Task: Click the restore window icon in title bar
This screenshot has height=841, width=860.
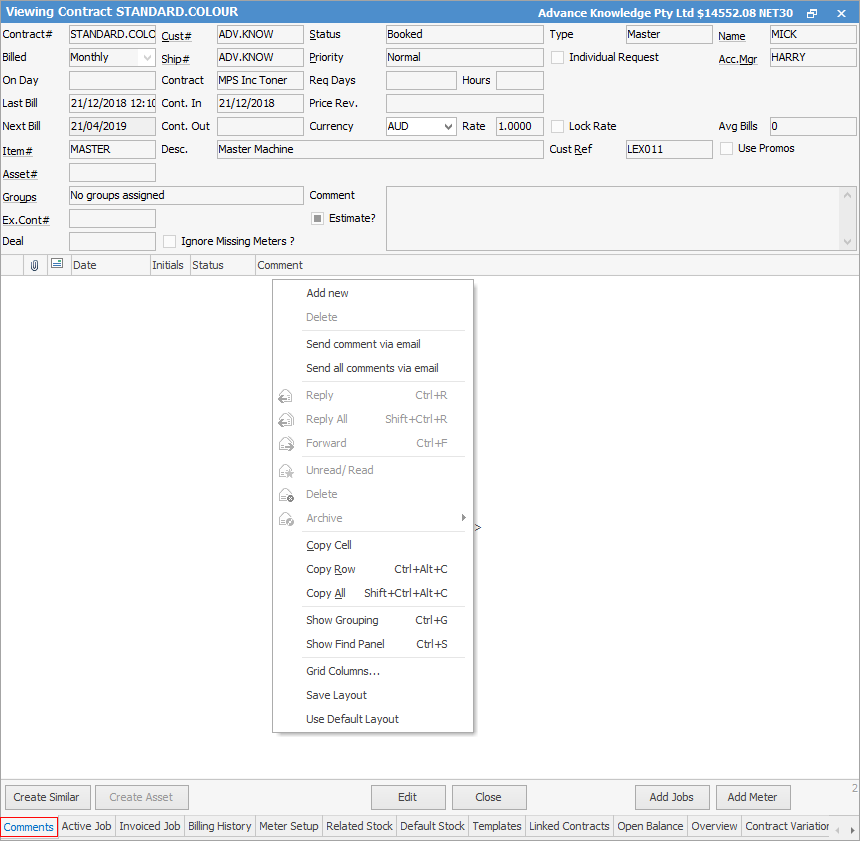Action: click(812, 13)
